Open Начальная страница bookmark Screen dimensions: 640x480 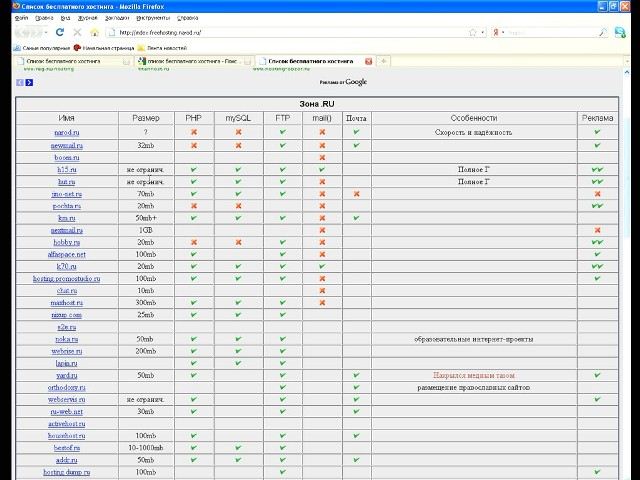coord(104,48)
